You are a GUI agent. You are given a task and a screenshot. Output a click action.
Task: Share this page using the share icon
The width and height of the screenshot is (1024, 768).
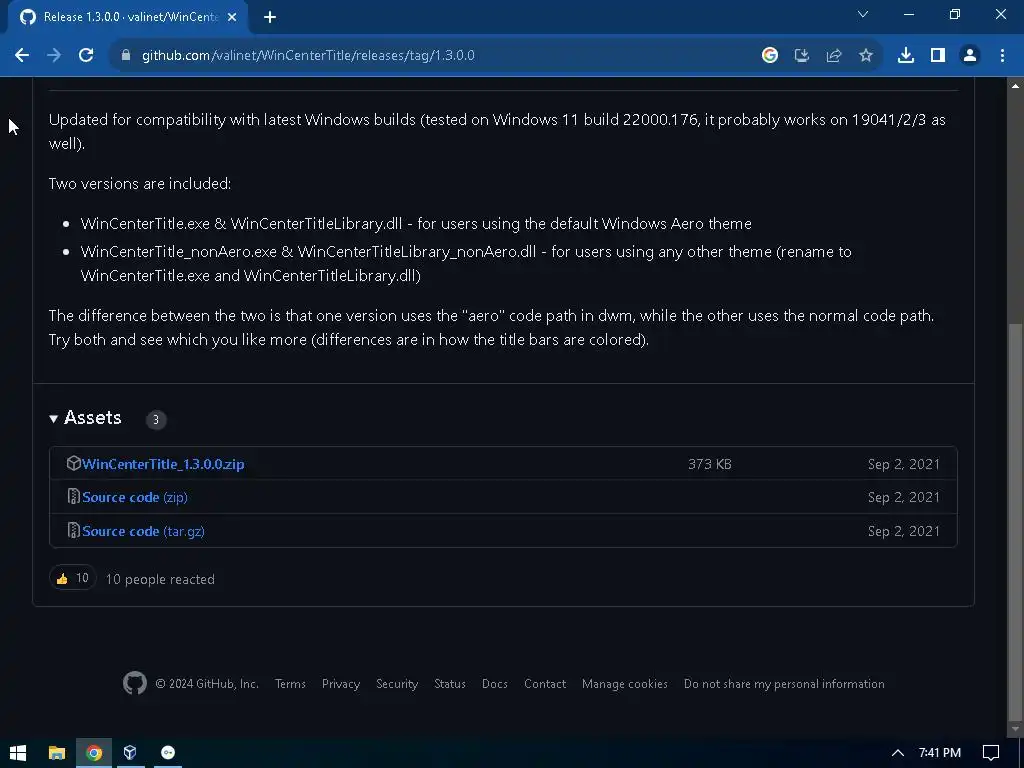[834, 56]
